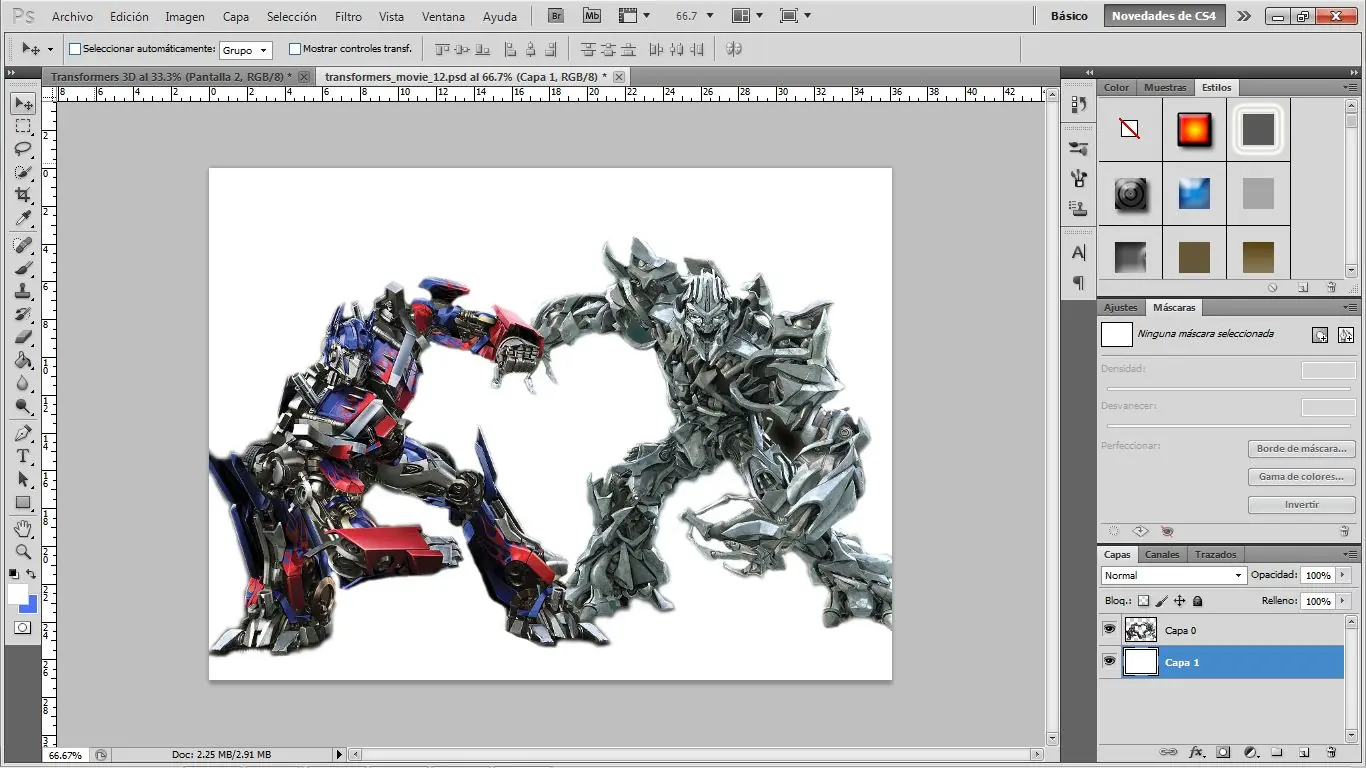Add a layer mask in Capas panel

tap(1223, 752)
